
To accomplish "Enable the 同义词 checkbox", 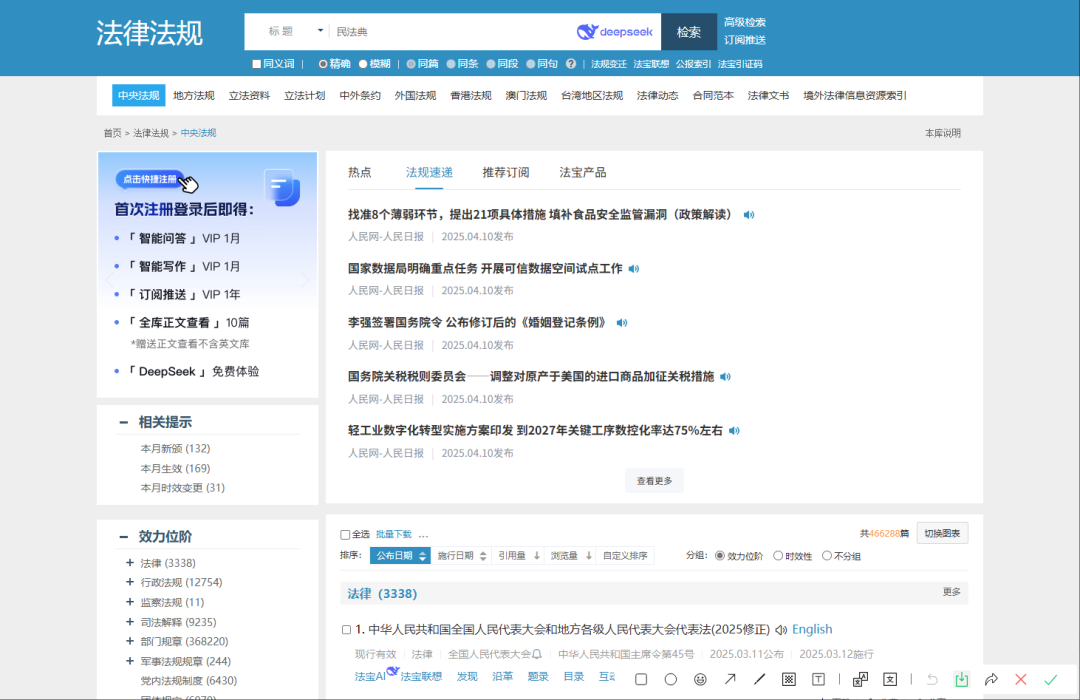I will coord(257,64).
